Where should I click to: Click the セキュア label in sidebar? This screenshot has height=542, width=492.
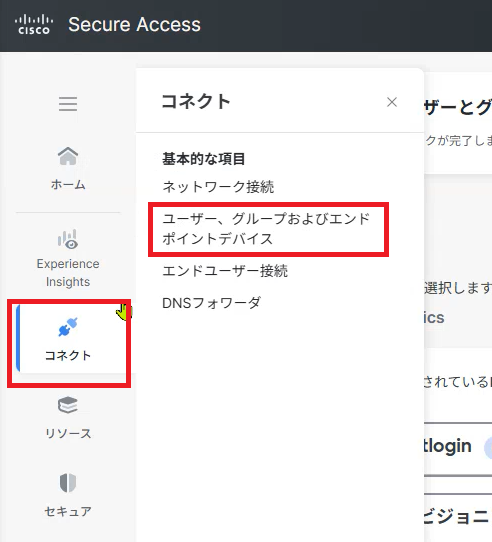pyautogui.click(x=68, y=511)
